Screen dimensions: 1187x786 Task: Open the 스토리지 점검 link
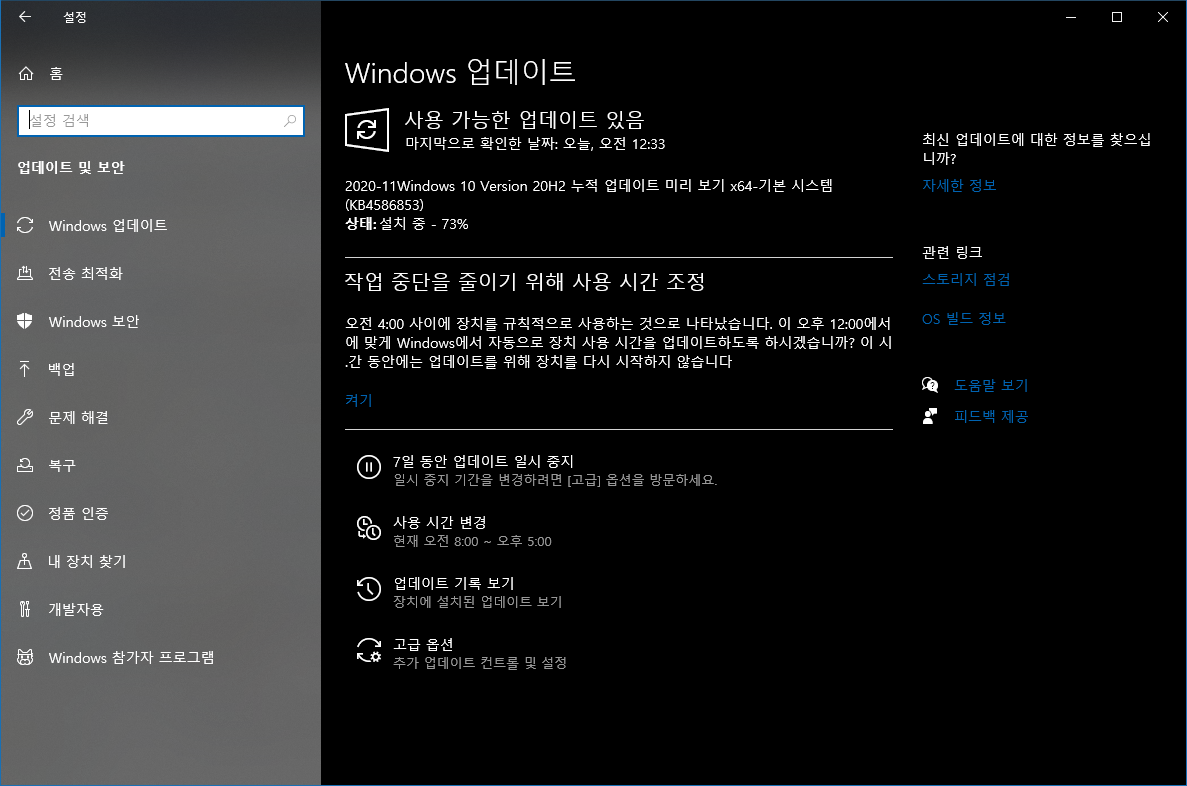[x=966, y=279]
